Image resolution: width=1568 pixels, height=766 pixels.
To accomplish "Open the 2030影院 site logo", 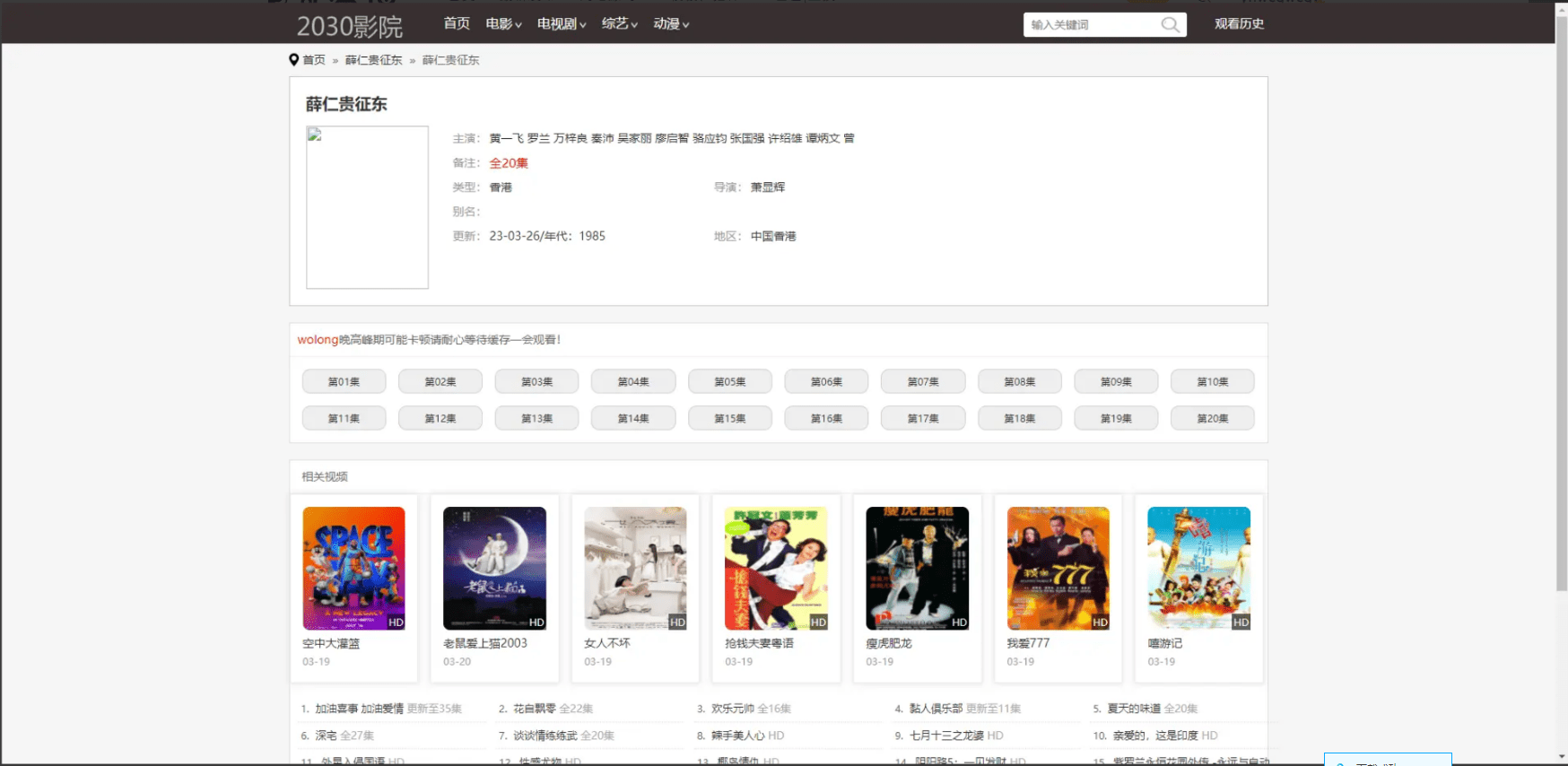I will pos(350,26).
